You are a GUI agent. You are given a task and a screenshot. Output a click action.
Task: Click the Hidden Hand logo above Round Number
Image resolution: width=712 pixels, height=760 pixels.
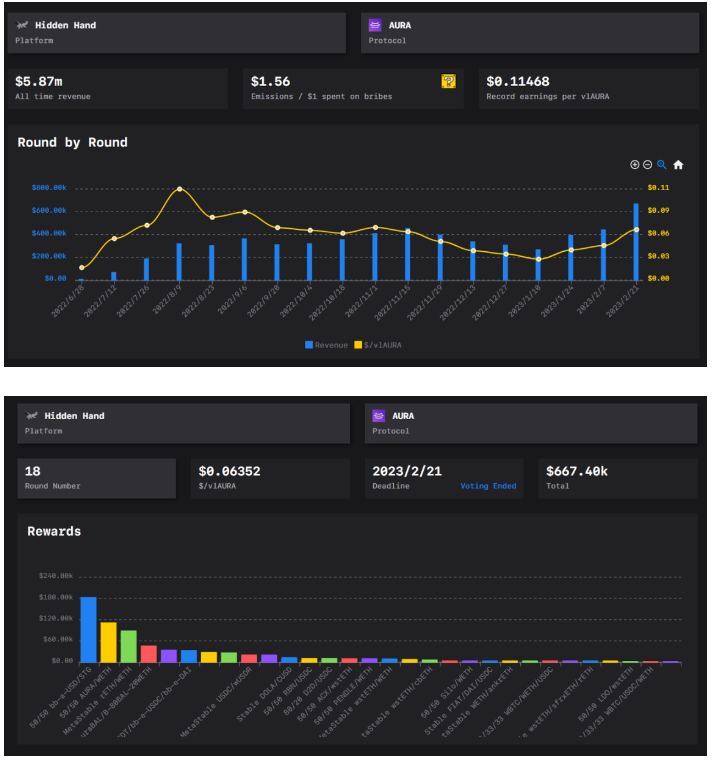tap(32, 415)
